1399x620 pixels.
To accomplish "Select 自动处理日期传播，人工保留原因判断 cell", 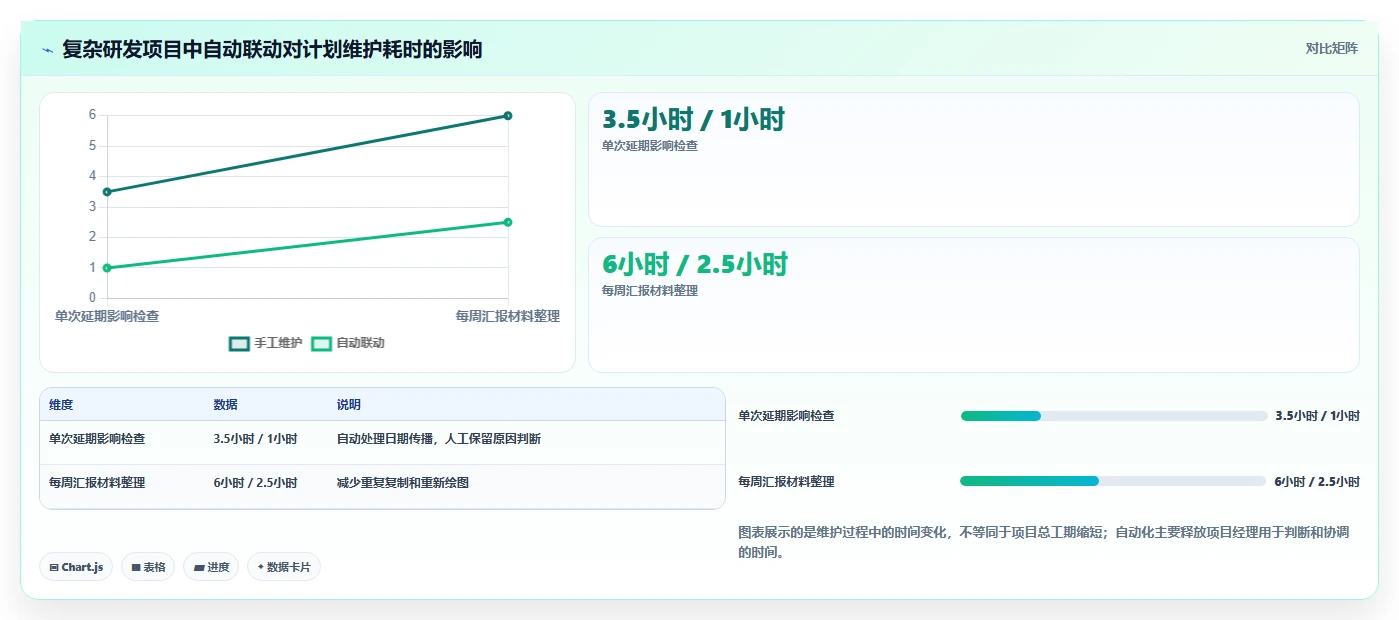I will (439, 439).
